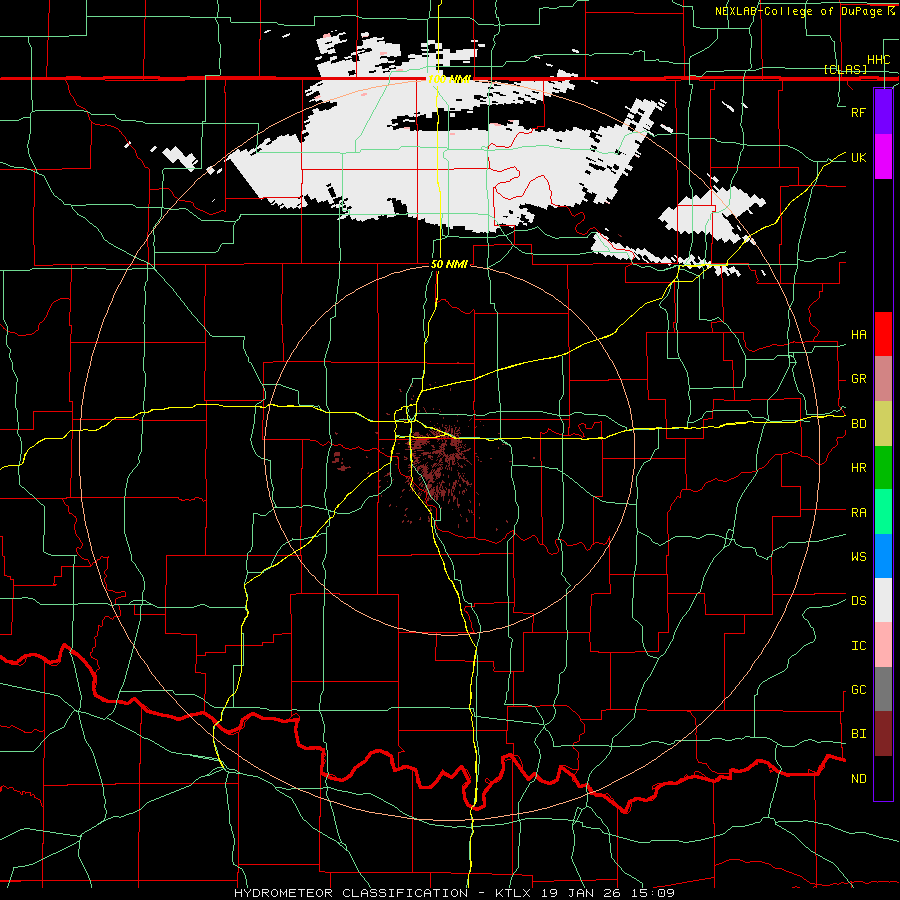
Task: Select the BD legend label
Action: [858, 424]
